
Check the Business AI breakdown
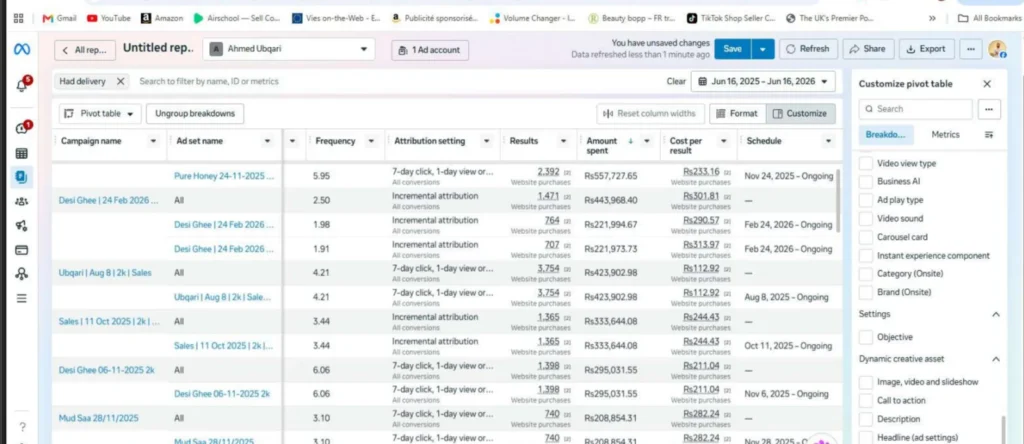(x=865, y=182)
